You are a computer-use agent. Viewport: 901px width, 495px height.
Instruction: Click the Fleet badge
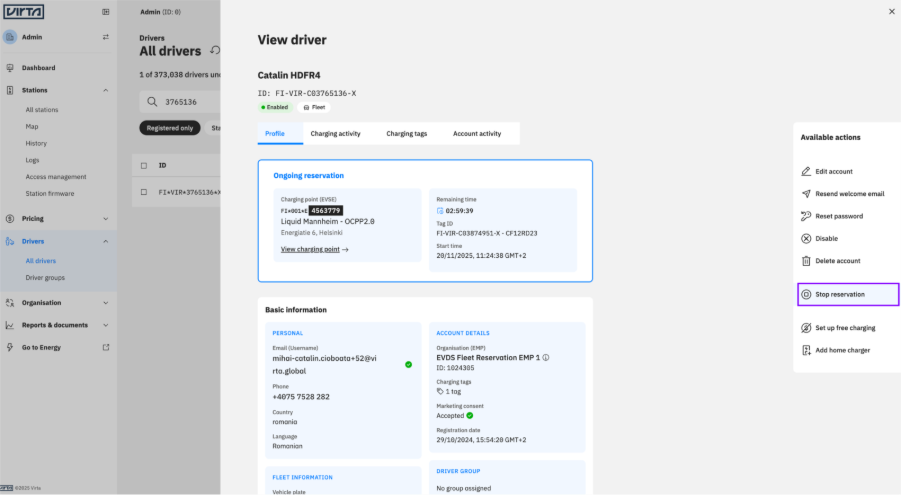314,108
